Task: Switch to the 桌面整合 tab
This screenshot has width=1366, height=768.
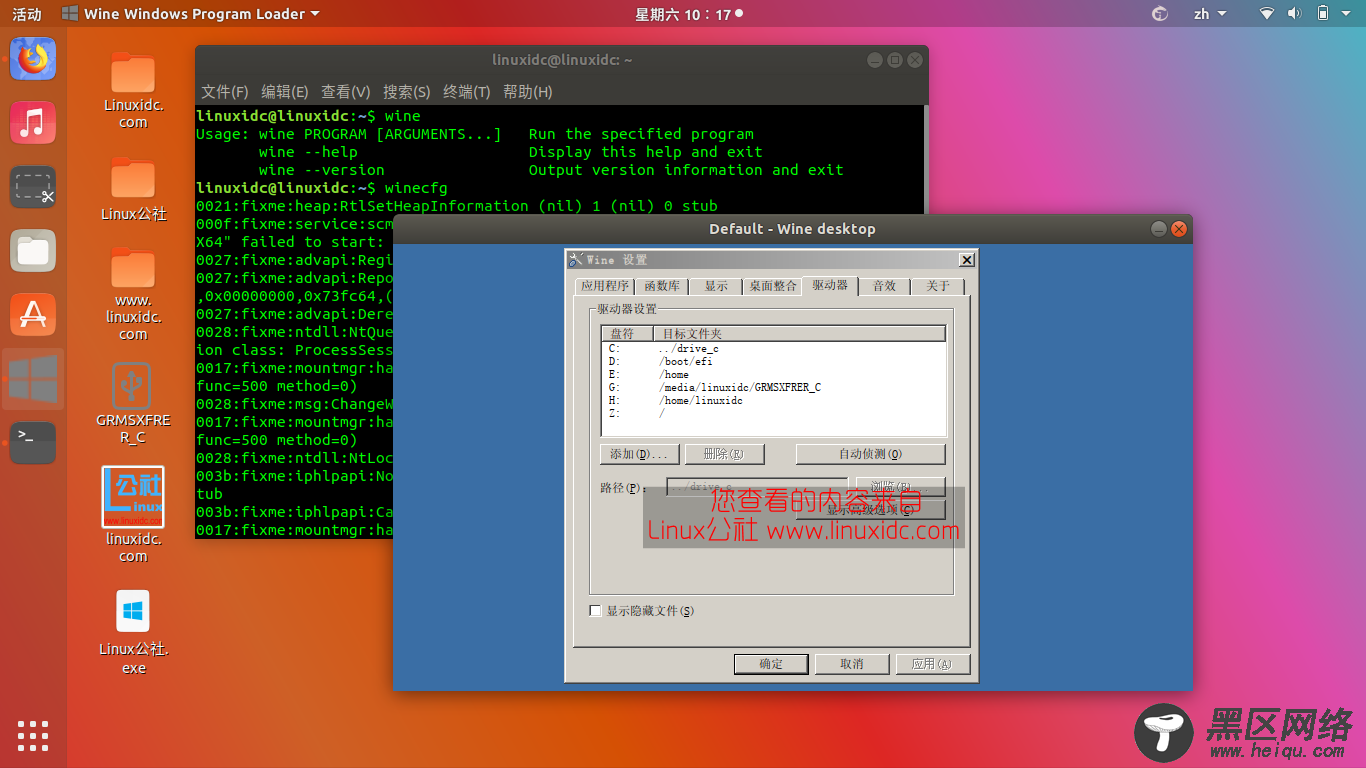Action: click(x=773, y=286)
